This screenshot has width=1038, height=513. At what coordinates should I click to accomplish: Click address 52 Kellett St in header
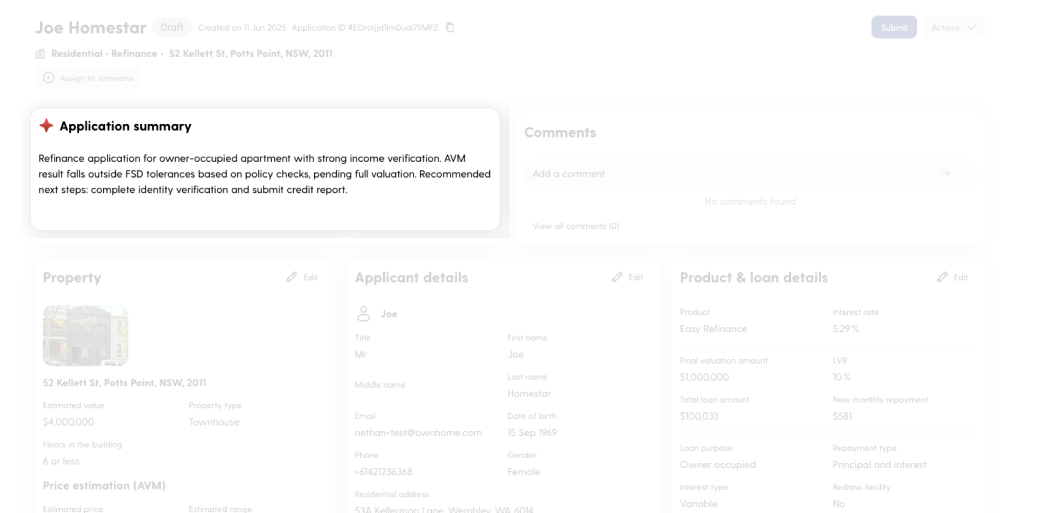[x=251, y=54]
